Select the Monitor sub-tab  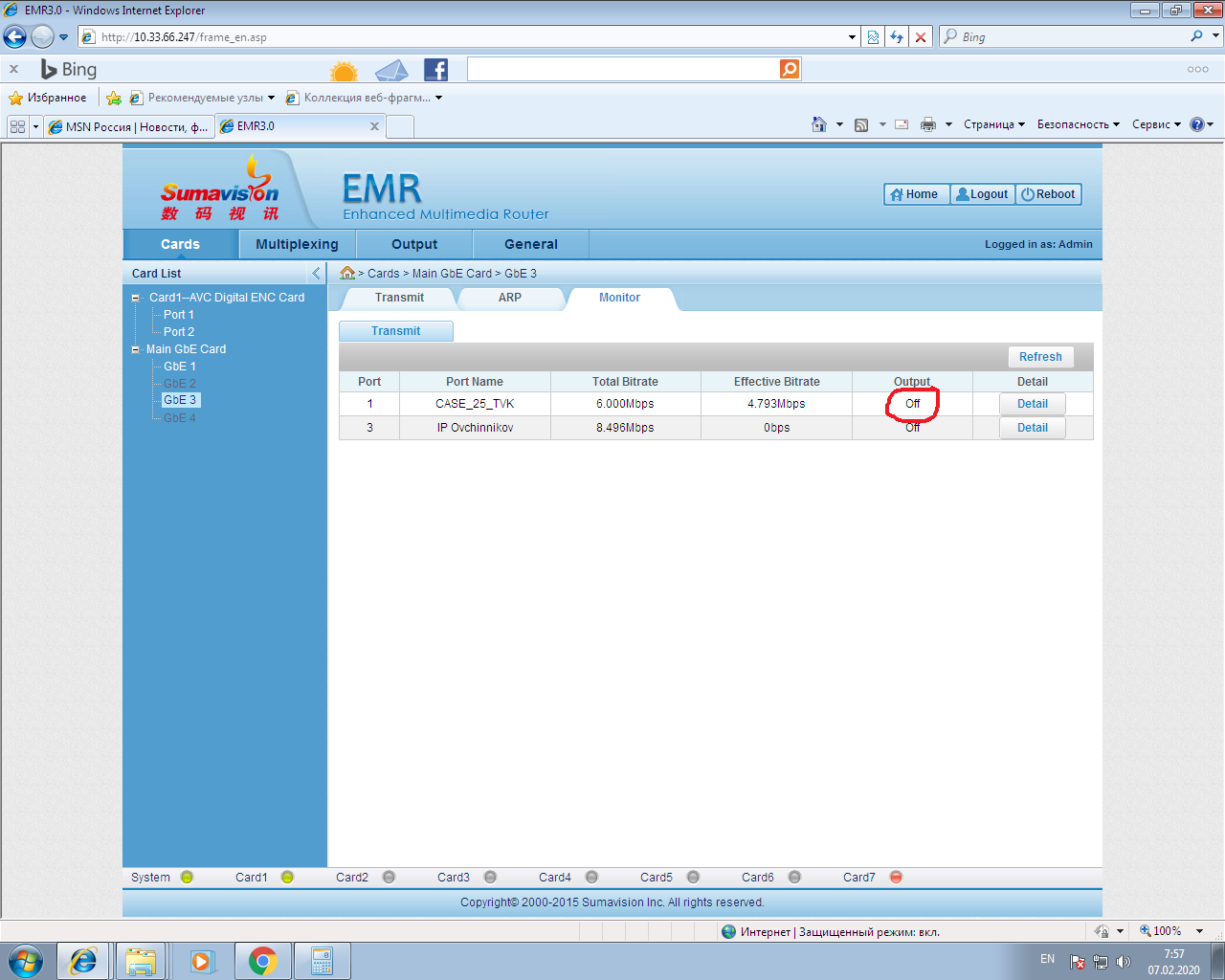tap(620, 298)
